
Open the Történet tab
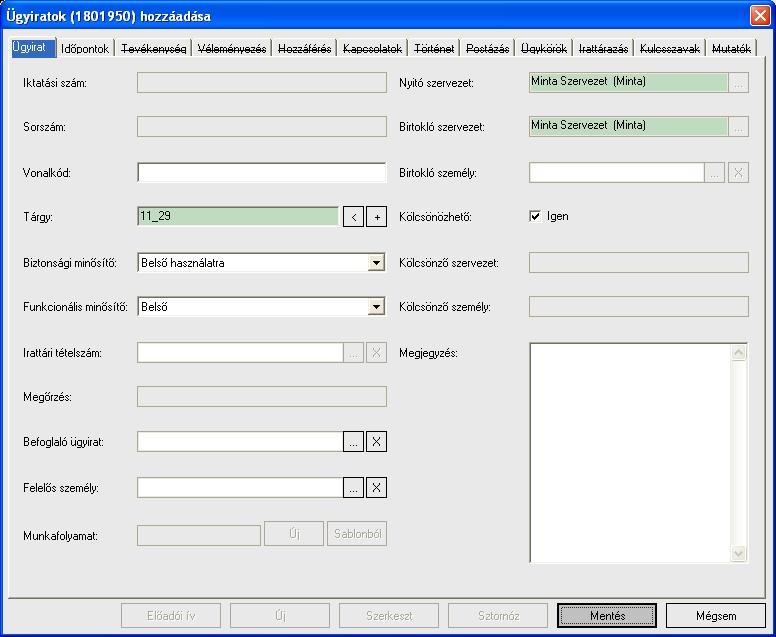coord(434,49)
